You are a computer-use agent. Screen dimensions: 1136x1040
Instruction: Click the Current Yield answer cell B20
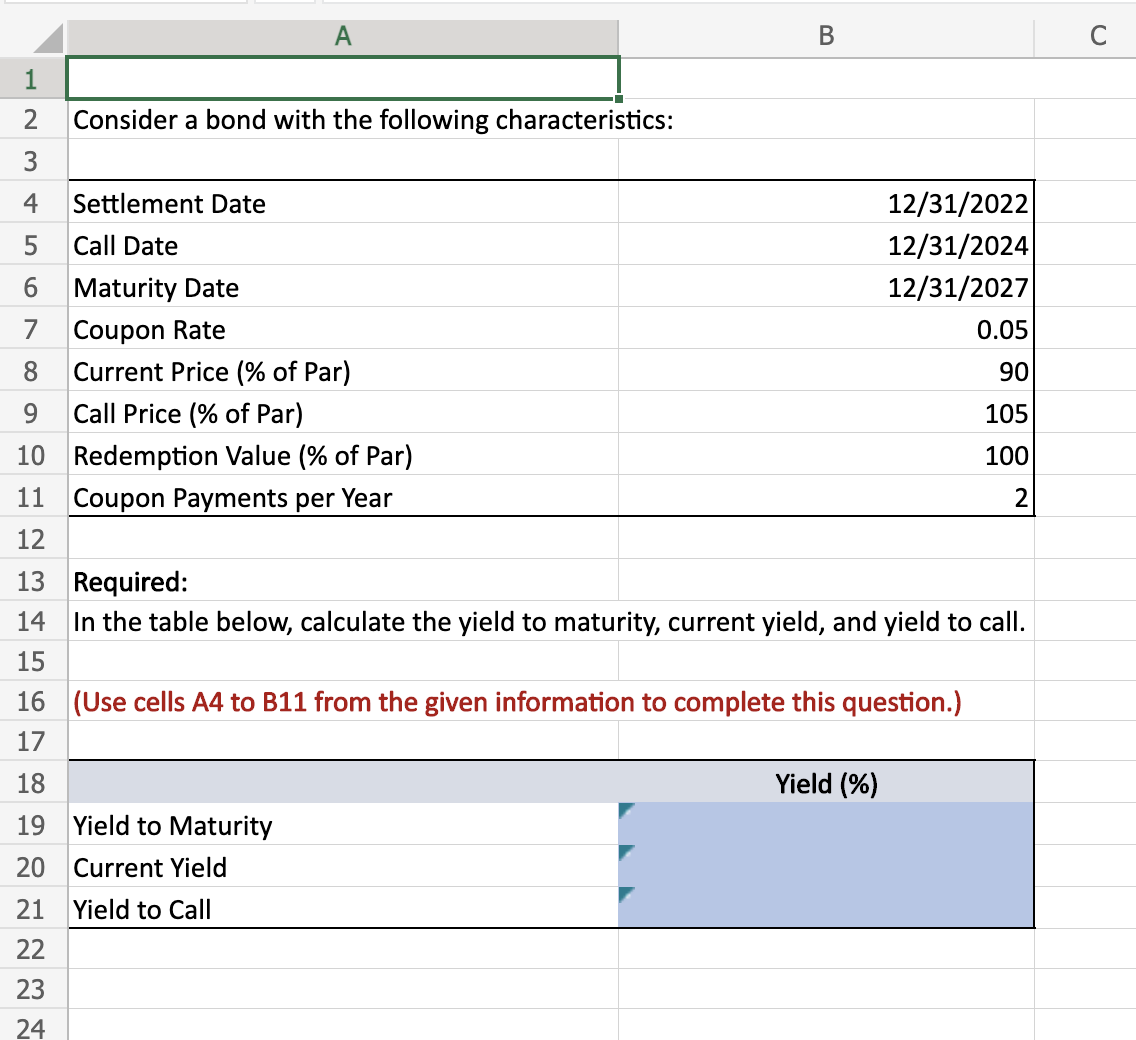point(826,867)
